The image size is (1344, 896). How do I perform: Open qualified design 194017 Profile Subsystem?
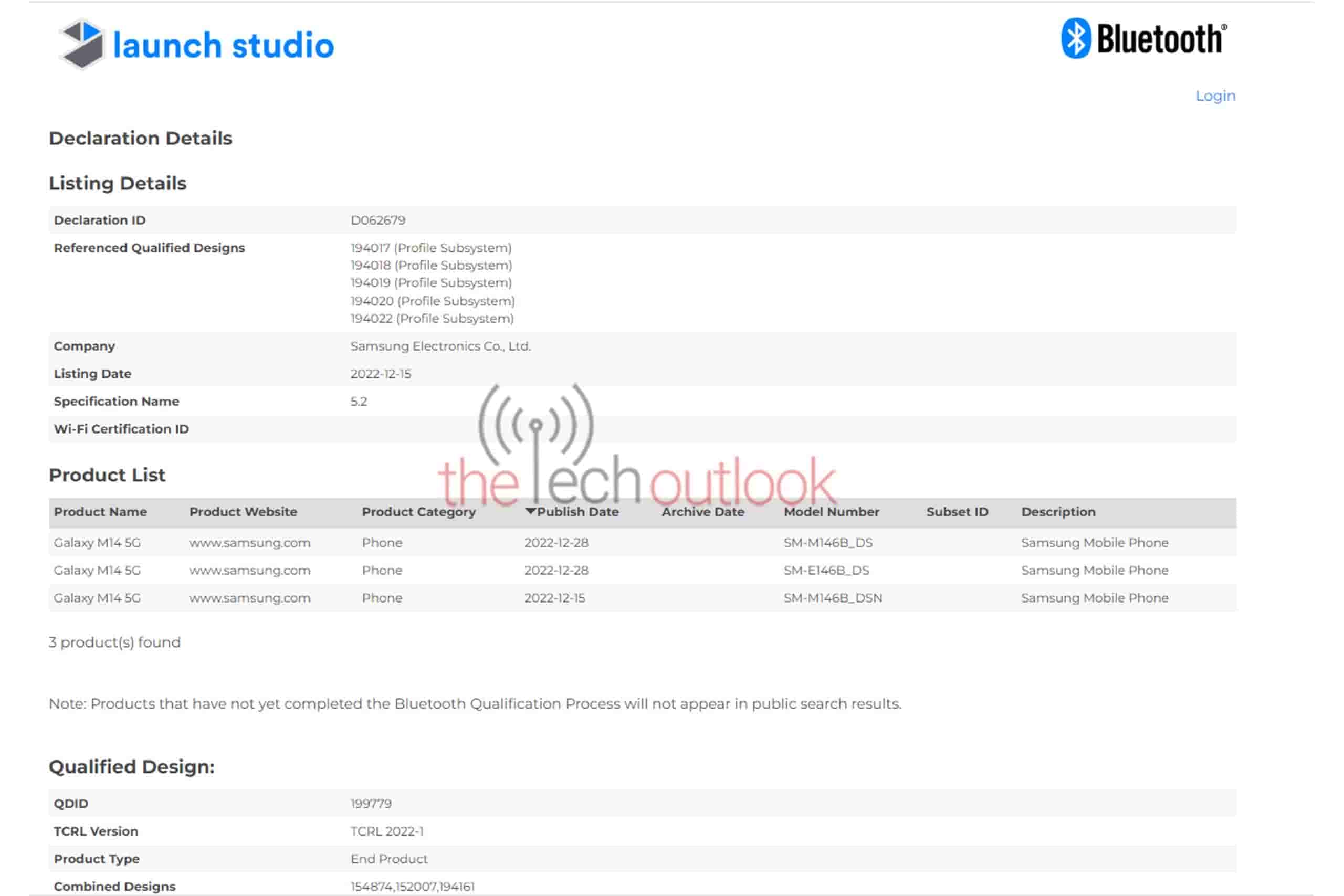point(431,247)
